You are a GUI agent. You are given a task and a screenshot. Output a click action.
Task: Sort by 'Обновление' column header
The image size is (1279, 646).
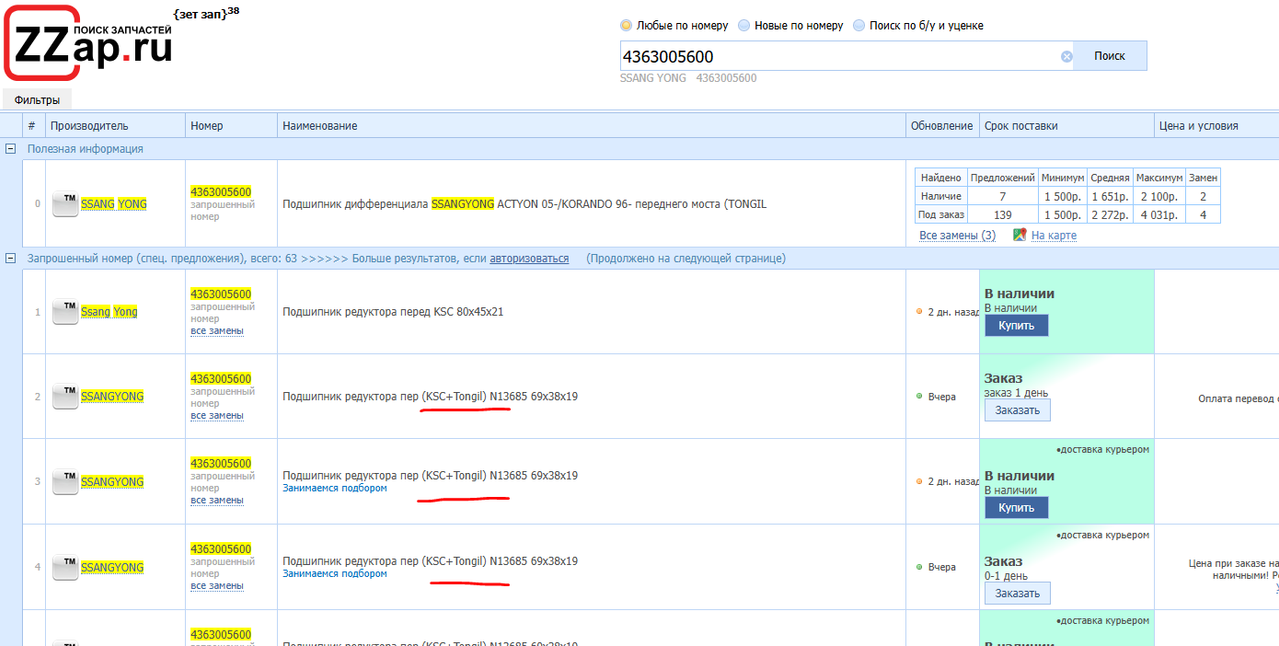coord(942,125)
